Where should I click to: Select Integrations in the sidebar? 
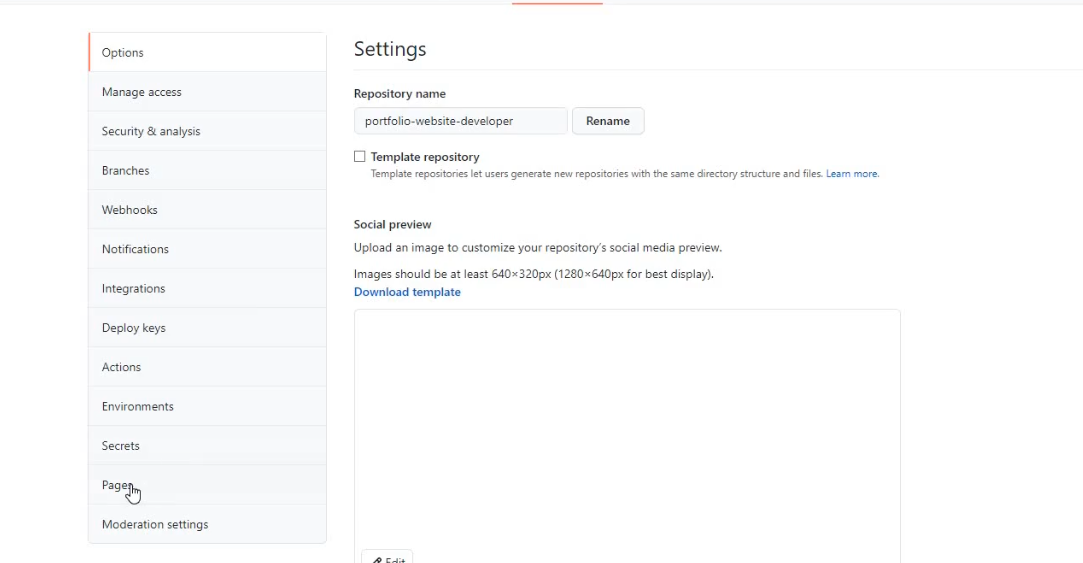[x=133, y=289]
